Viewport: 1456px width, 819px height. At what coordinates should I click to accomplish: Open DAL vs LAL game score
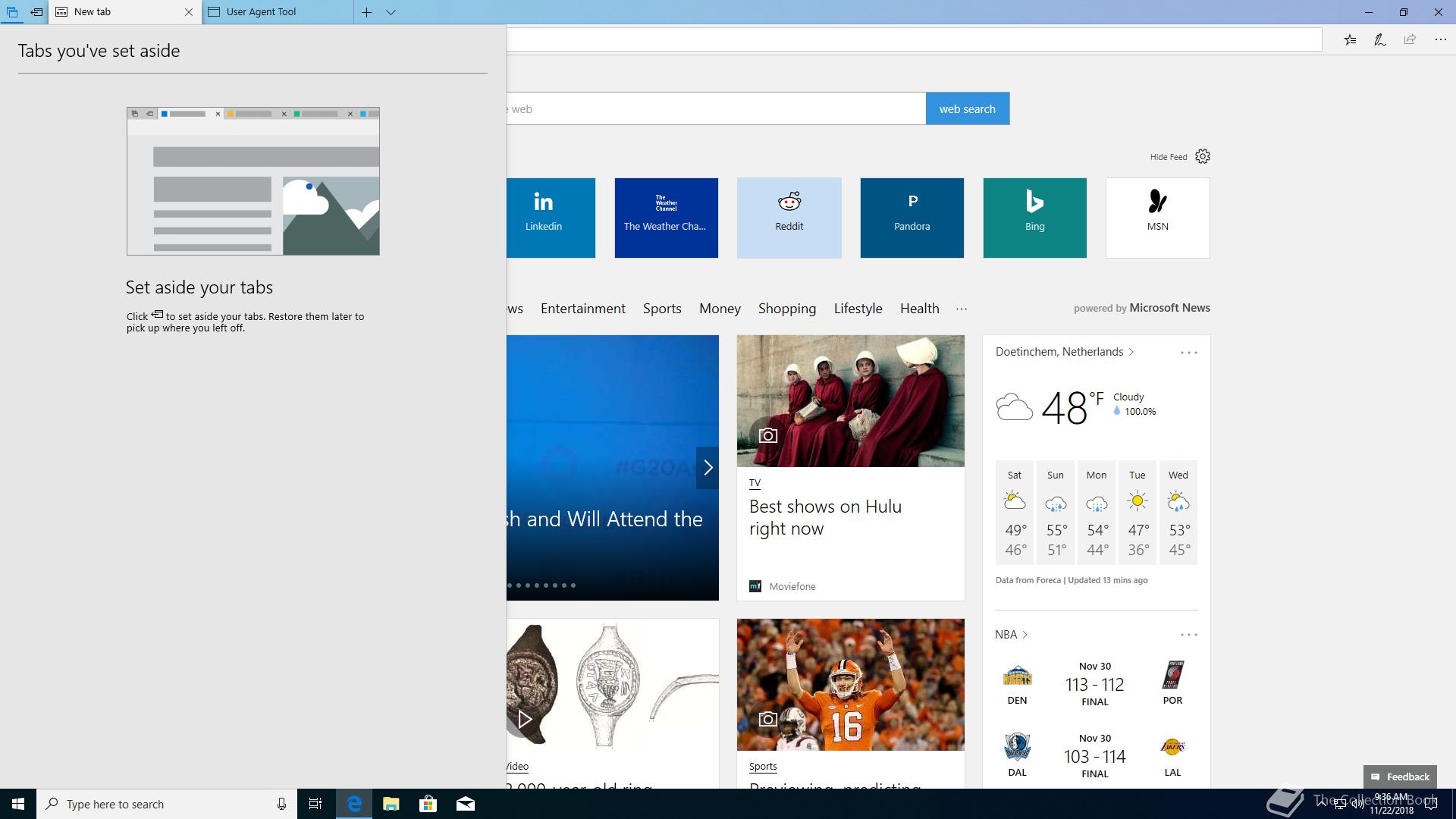(1095, 756)
